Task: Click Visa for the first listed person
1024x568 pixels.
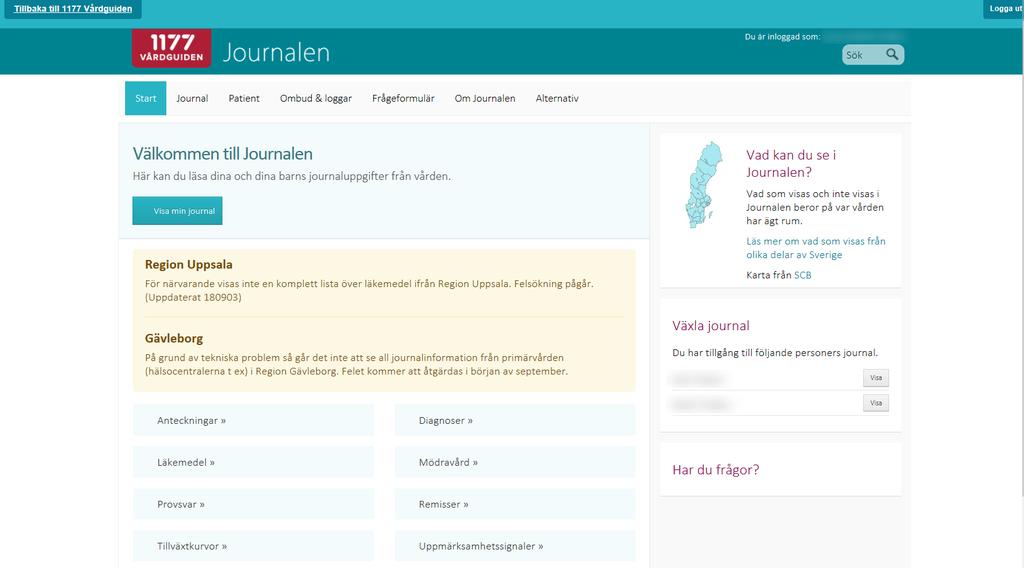Action: pos(876,378)
